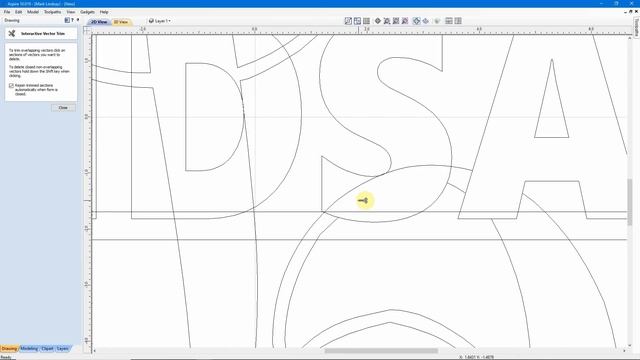Click the vertical scrollbar thumb
This screenshot has width=640, height=360.
[630, 202]
